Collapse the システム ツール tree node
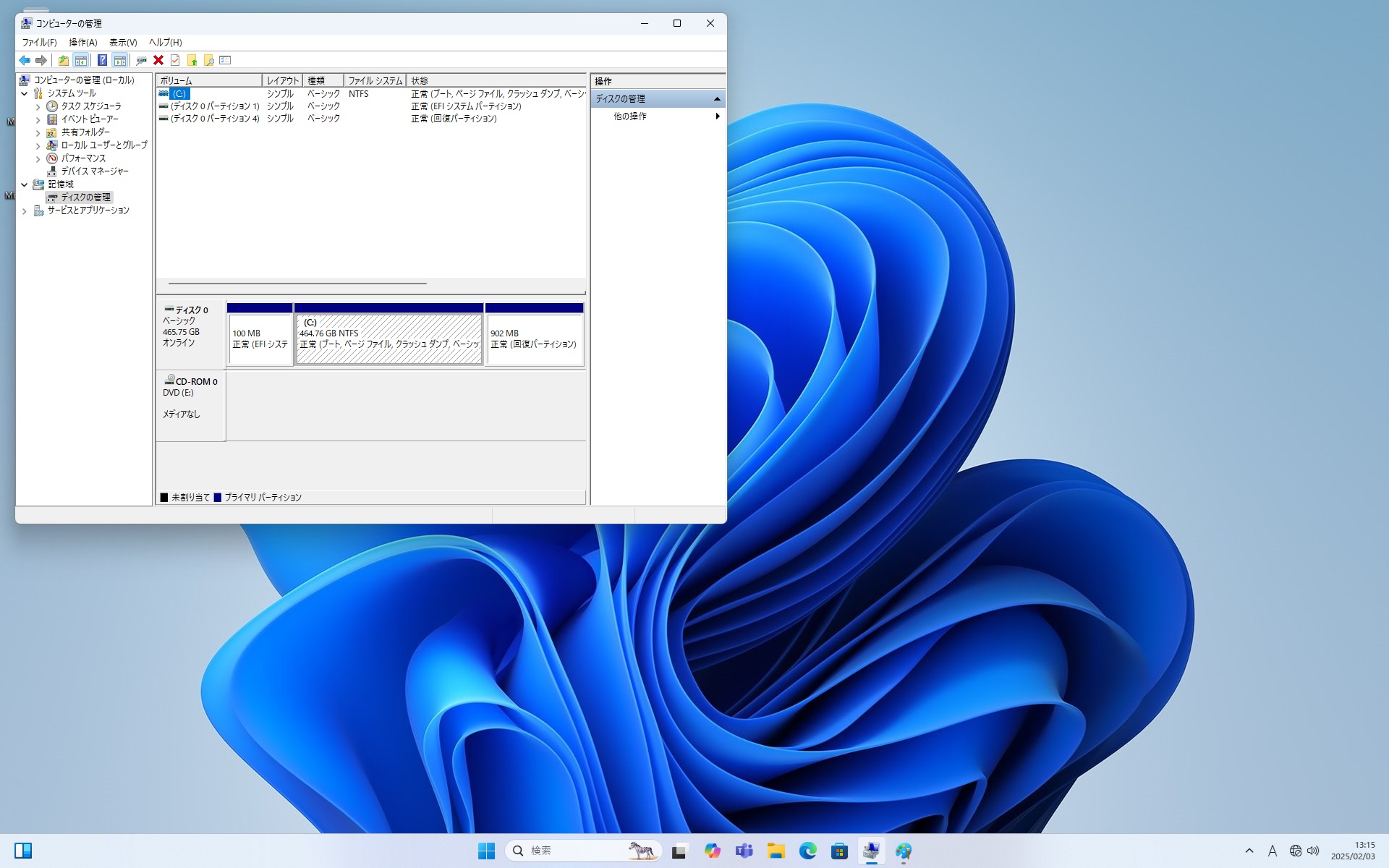1389x868 pixels. click(24, 93)
